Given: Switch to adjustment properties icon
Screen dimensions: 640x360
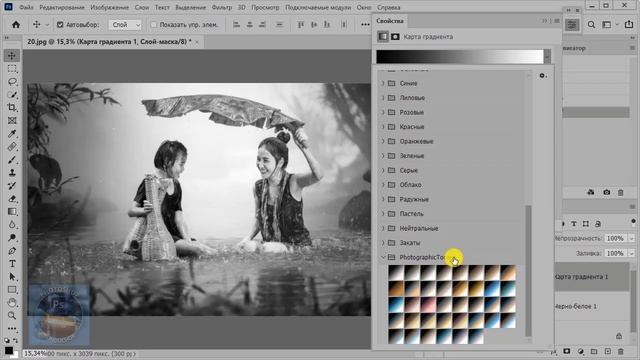Looking at the screenshot, I should click(x=383, y=37).
